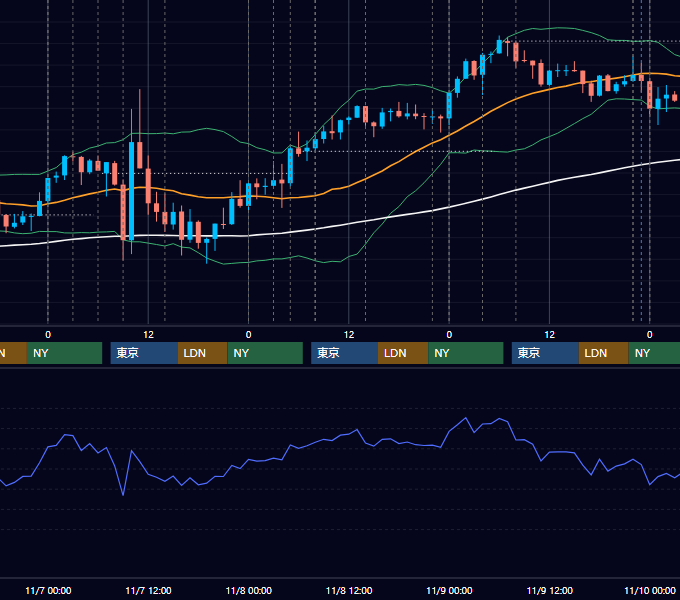The width and height of the screenshot is (680, 600).
Task: Select the LDN block following 11/8's 東京 block
Action: [403, 353]
